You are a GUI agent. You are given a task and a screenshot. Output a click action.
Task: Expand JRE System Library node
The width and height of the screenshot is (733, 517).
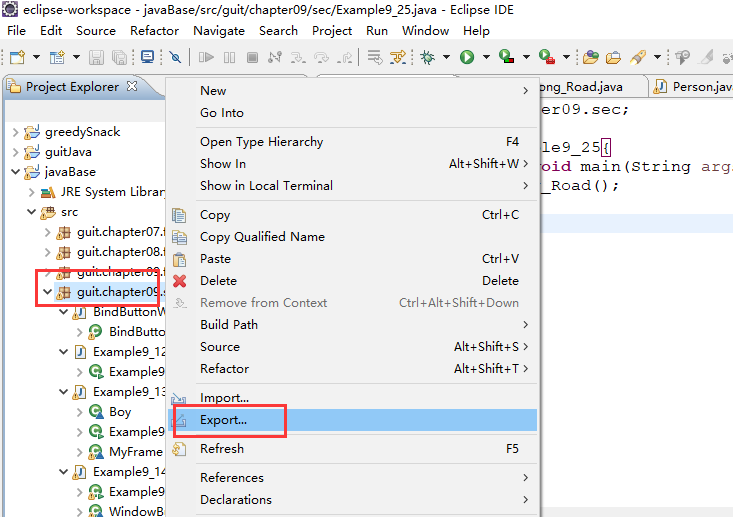(32, 192)
